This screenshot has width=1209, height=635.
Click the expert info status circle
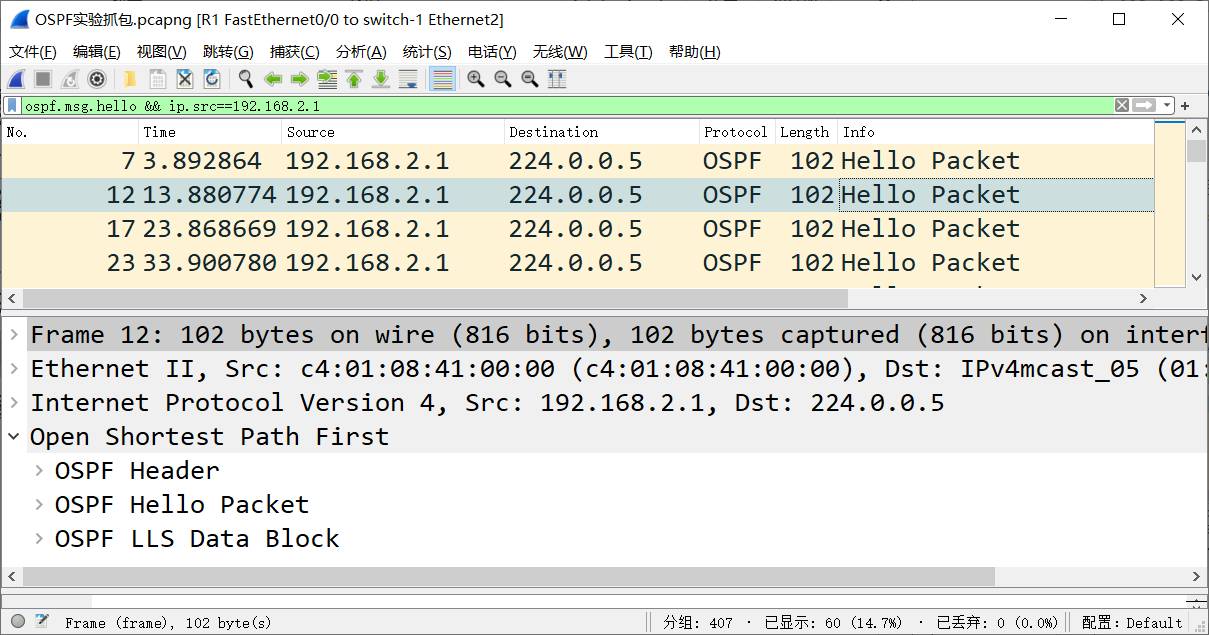coord(17,622)
